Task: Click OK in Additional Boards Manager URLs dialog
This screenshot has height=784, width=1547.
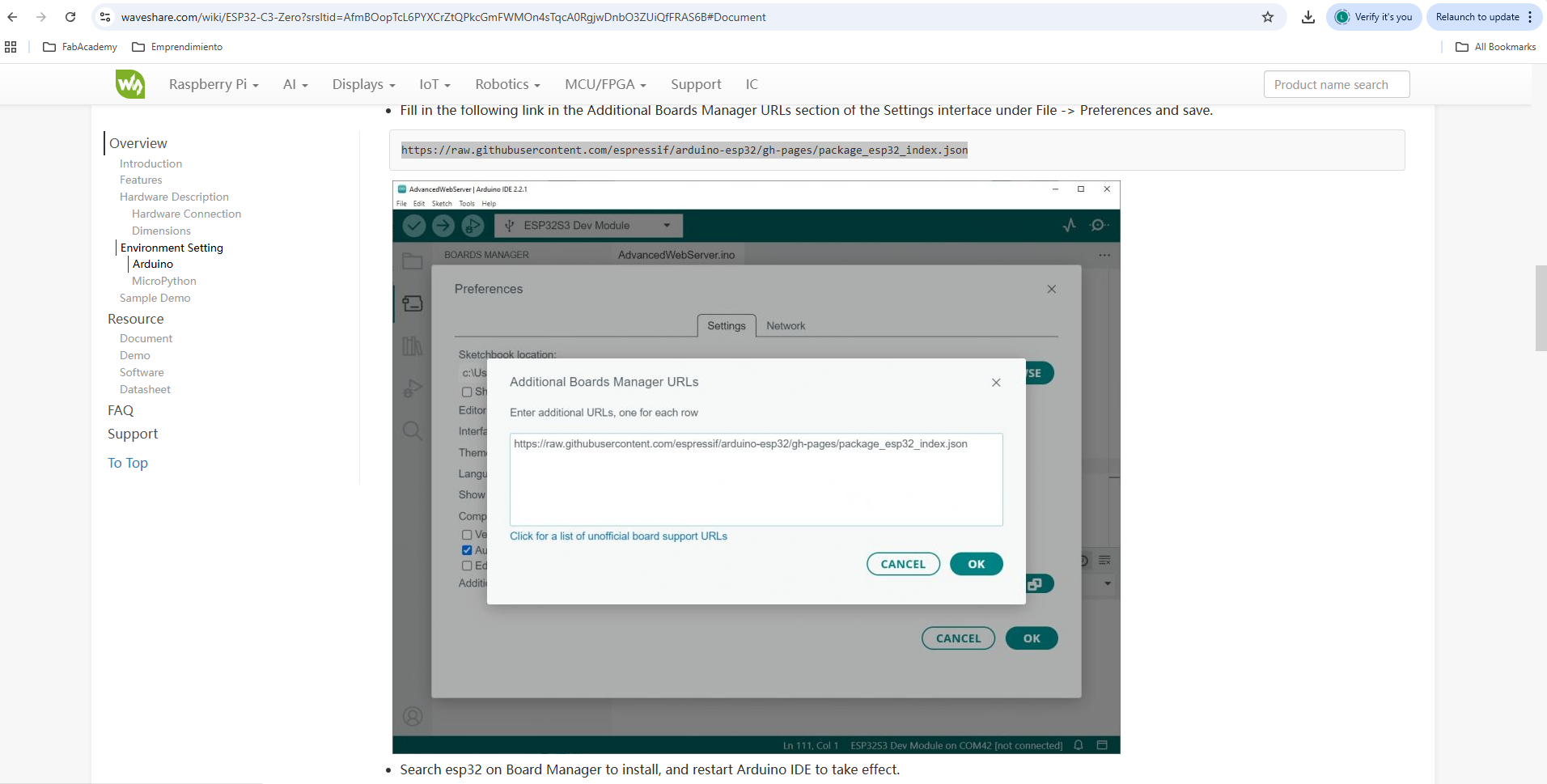Action: [x=977, y=564]
